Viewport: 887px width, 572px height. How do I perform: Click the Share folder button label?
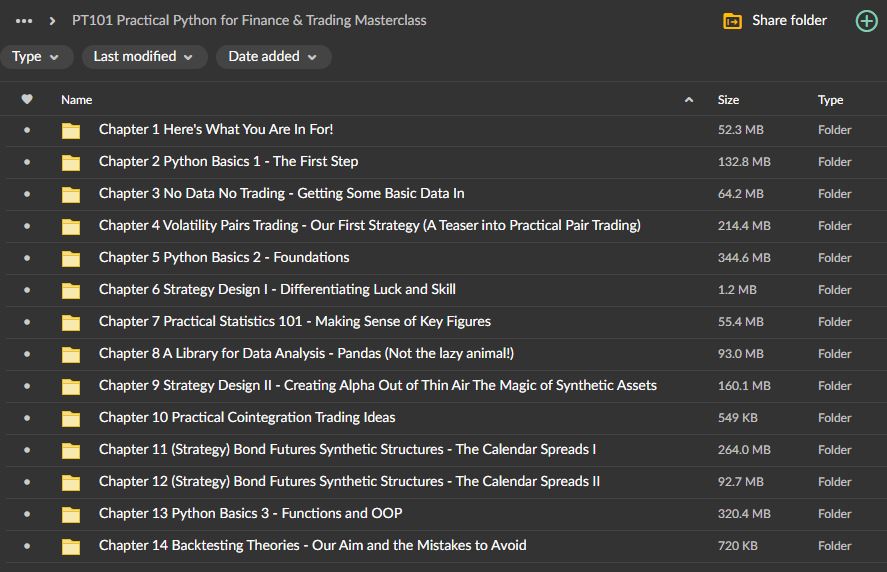789,21
